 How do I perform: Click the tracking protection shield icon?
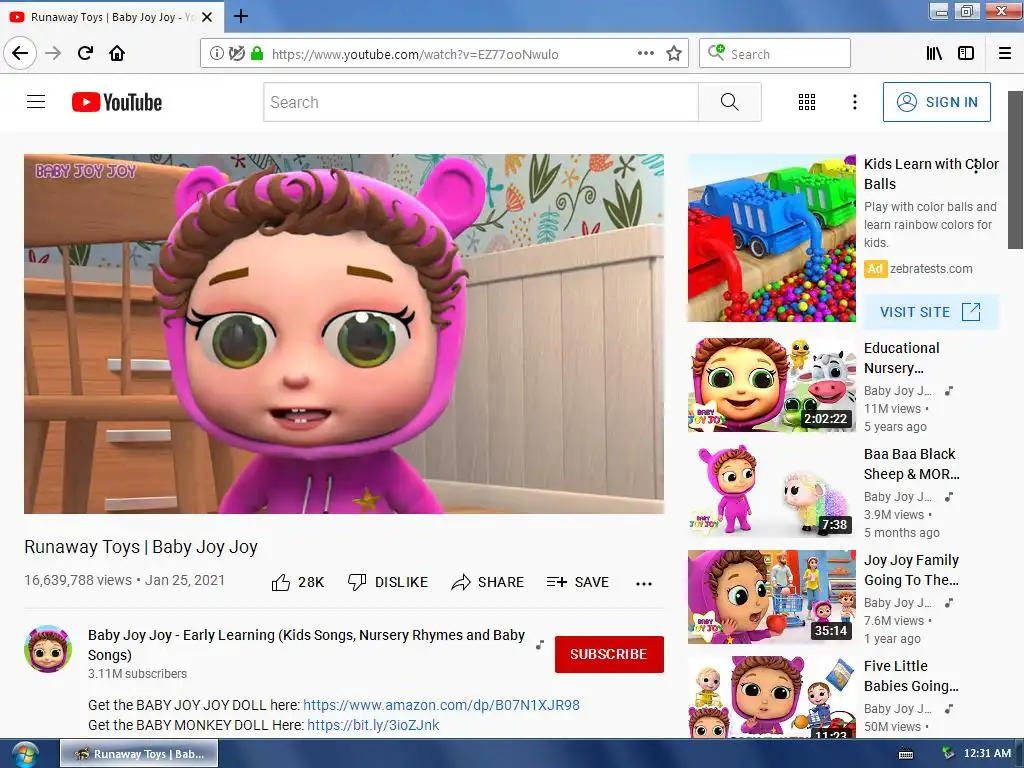237,54
